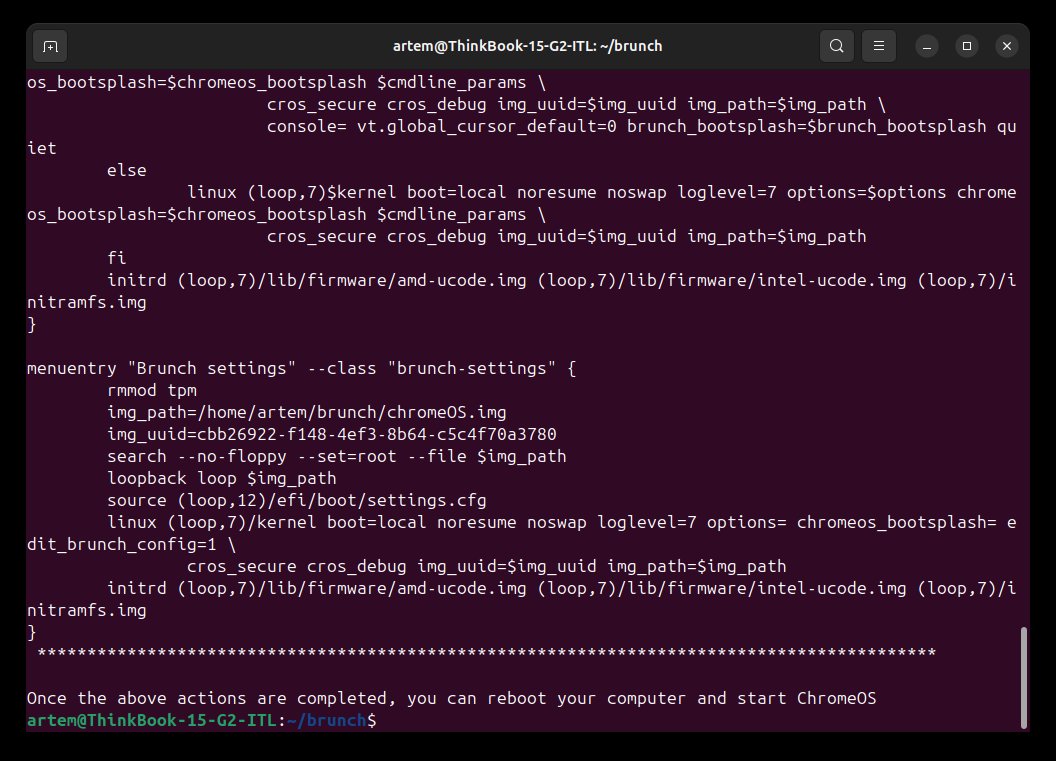Open a new terminal tab

(50, 46)
